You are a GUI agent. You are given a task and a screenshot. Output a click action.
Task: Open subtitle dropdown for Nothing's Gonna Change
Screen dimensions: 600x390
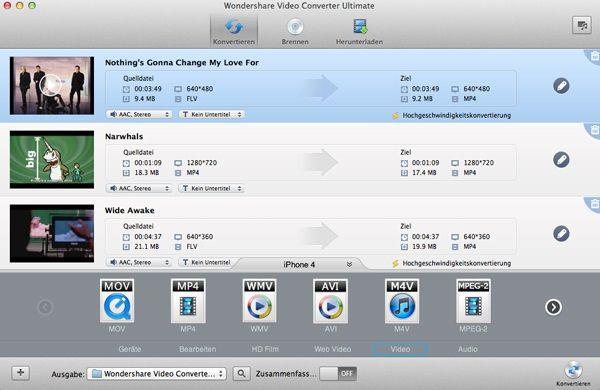212,114
